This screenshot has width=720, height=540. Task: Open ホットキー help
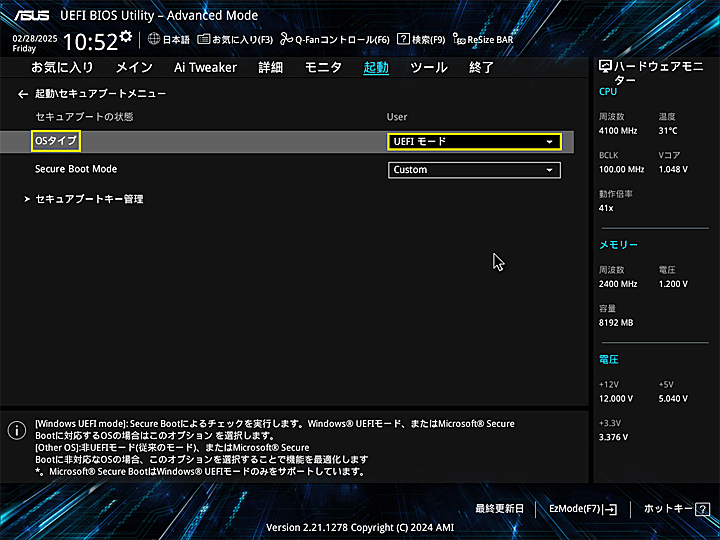click(677, 509)
